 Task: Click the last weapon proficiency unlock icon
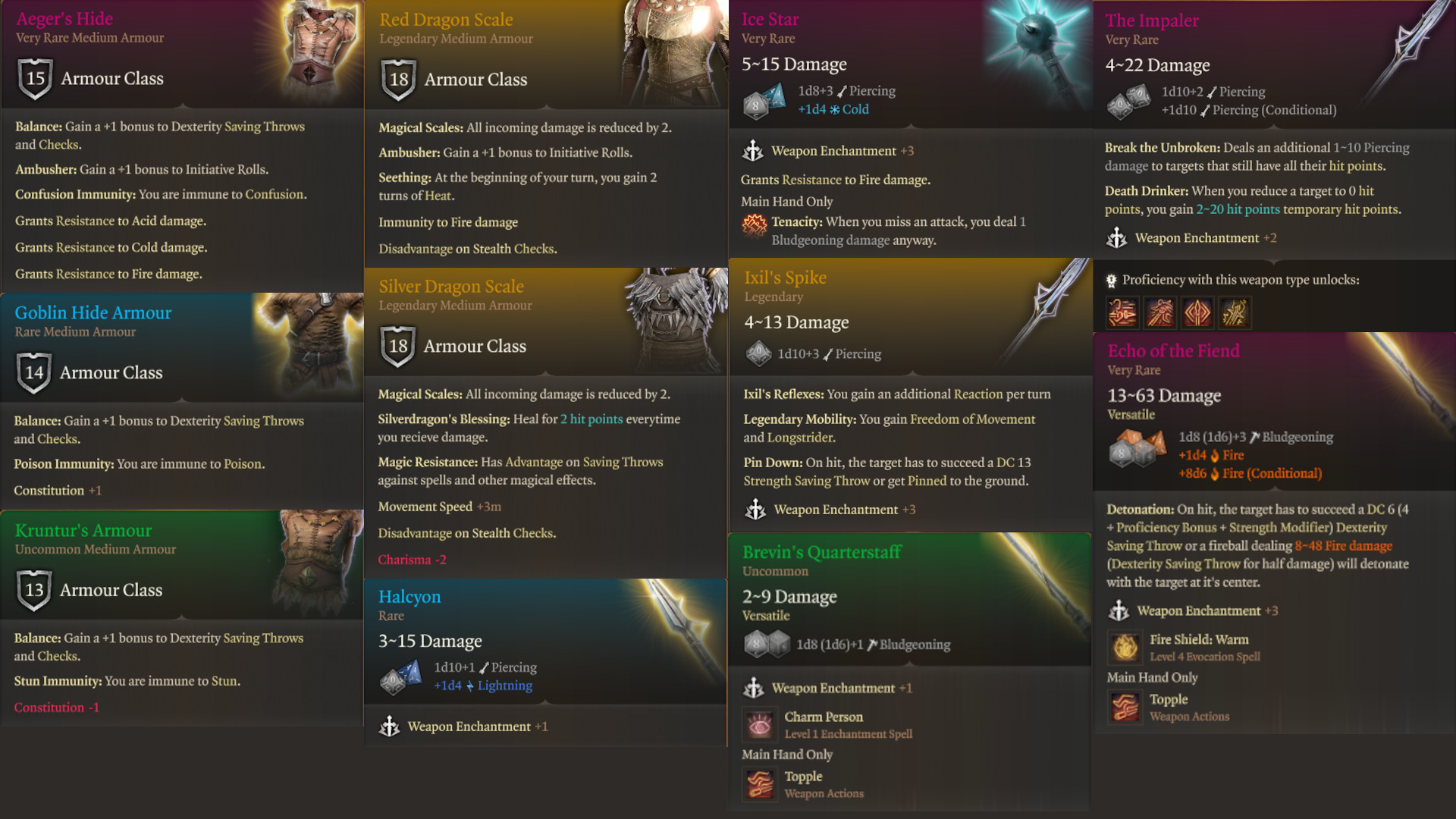1235,312
